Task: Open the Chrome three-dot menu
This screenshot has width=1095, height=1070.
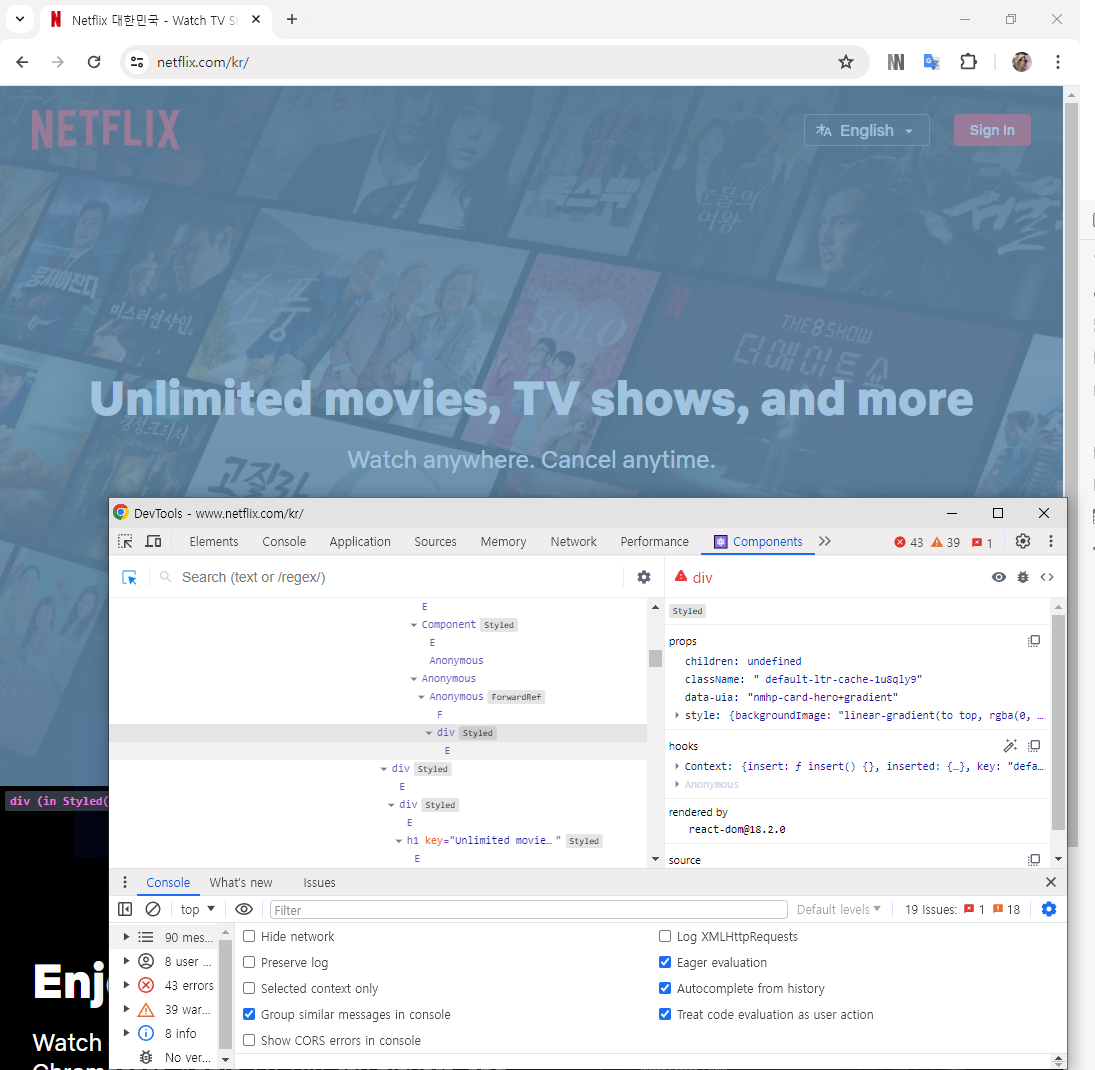Action: (x=1058, y=62)
